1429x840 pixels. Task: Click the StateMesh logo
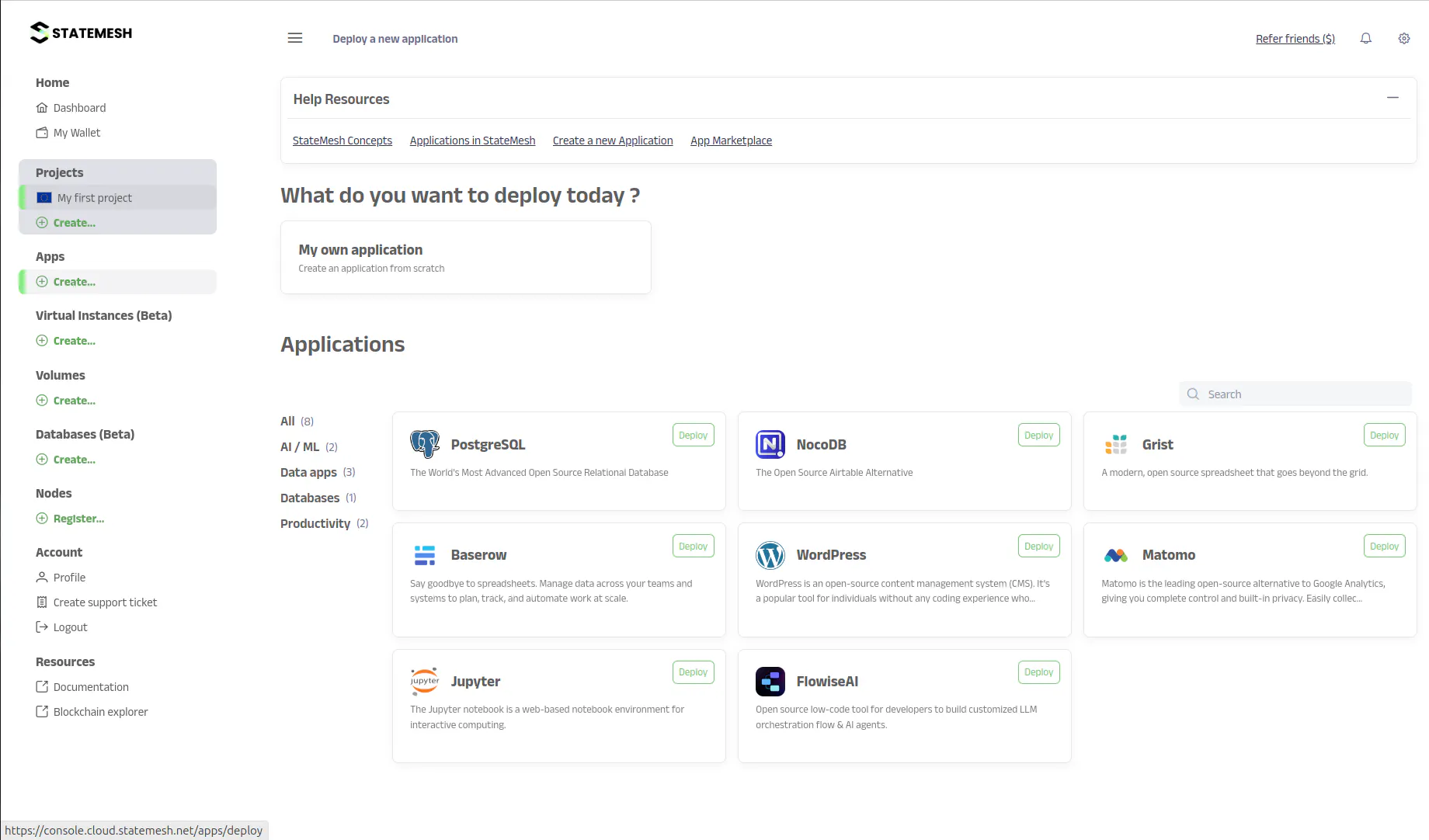click(81, 33)
